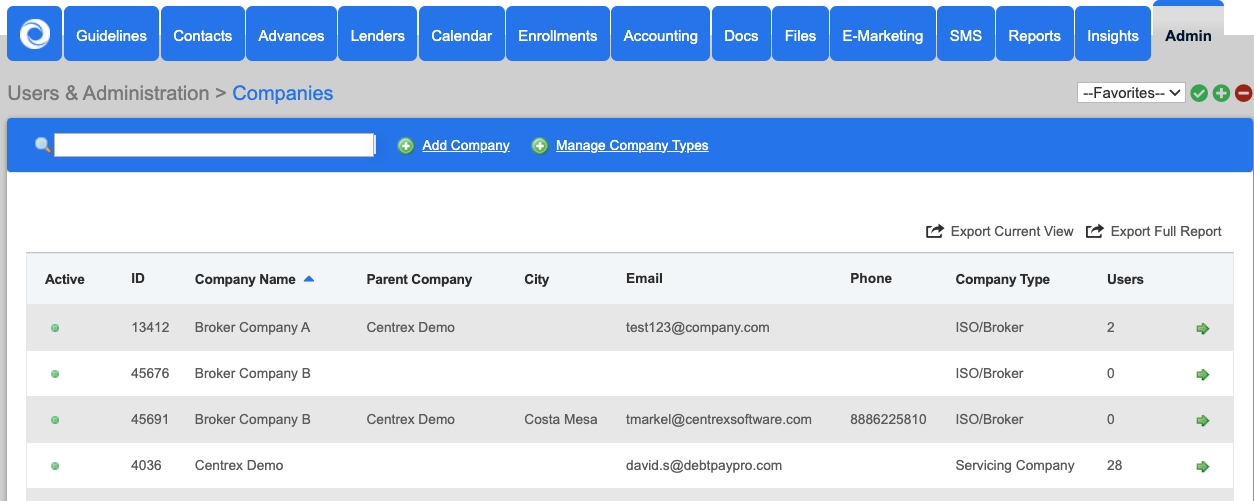Click the red minus remove-favorite icon
This screenshot has width=1254, height=501.
(x=1243, y=93)
